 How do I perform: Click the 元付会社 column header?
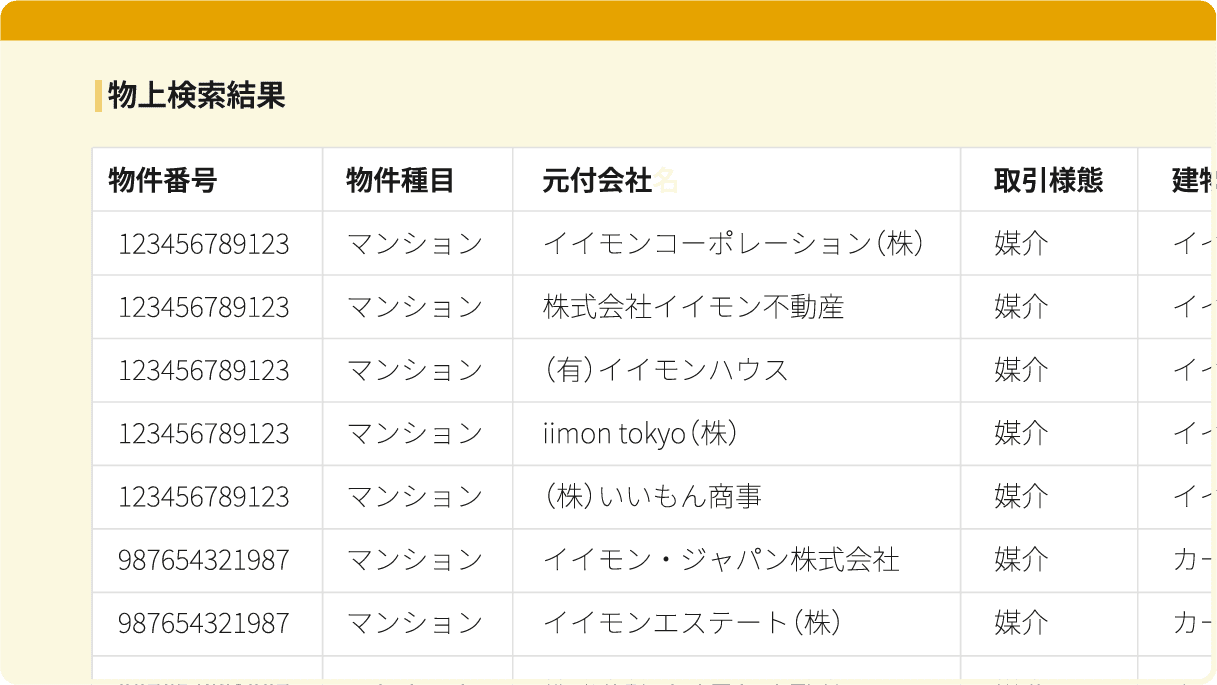[x=597, y=180]
